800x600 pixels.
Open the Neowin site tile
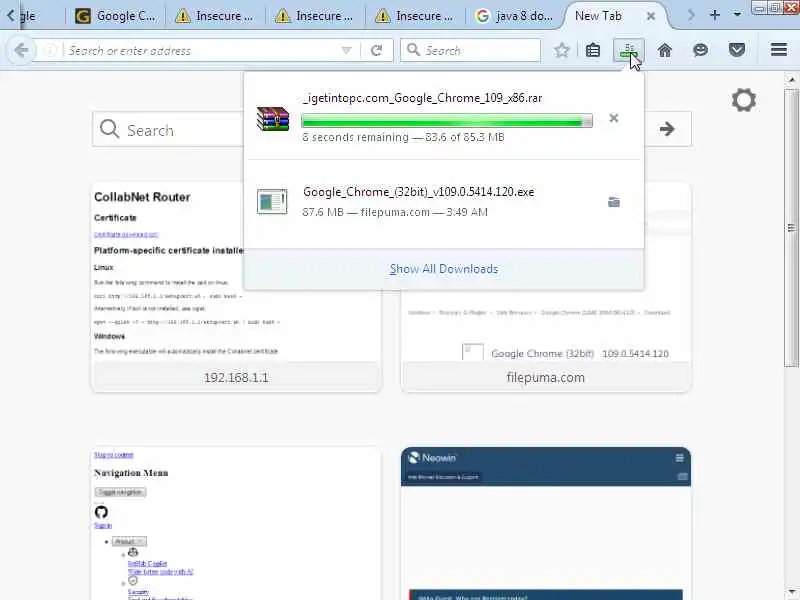(546, 523)
